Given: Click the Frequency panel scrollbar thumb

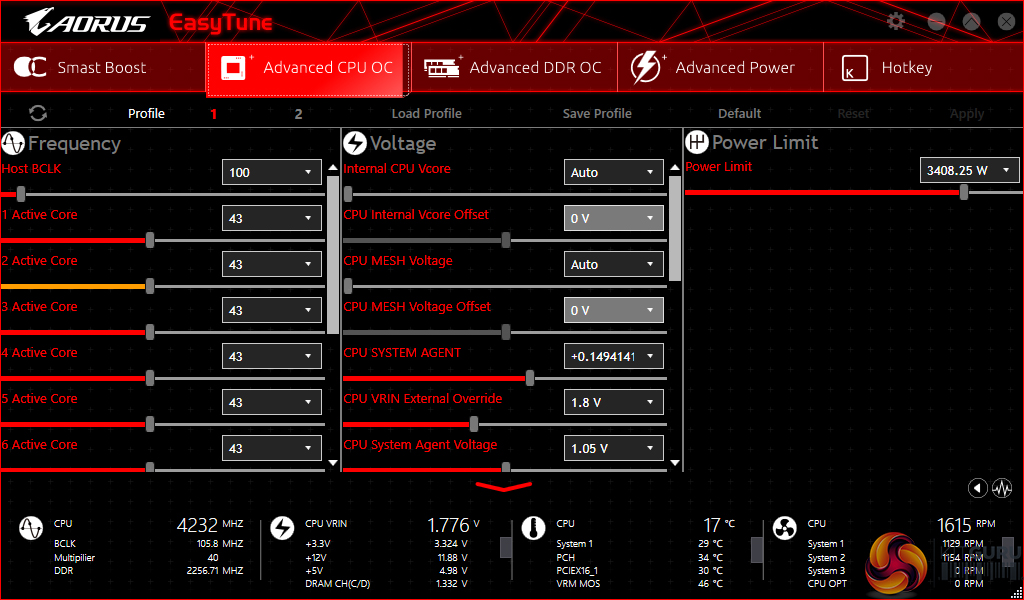Looking at the screenshot, I should click(x=333, y=255).
